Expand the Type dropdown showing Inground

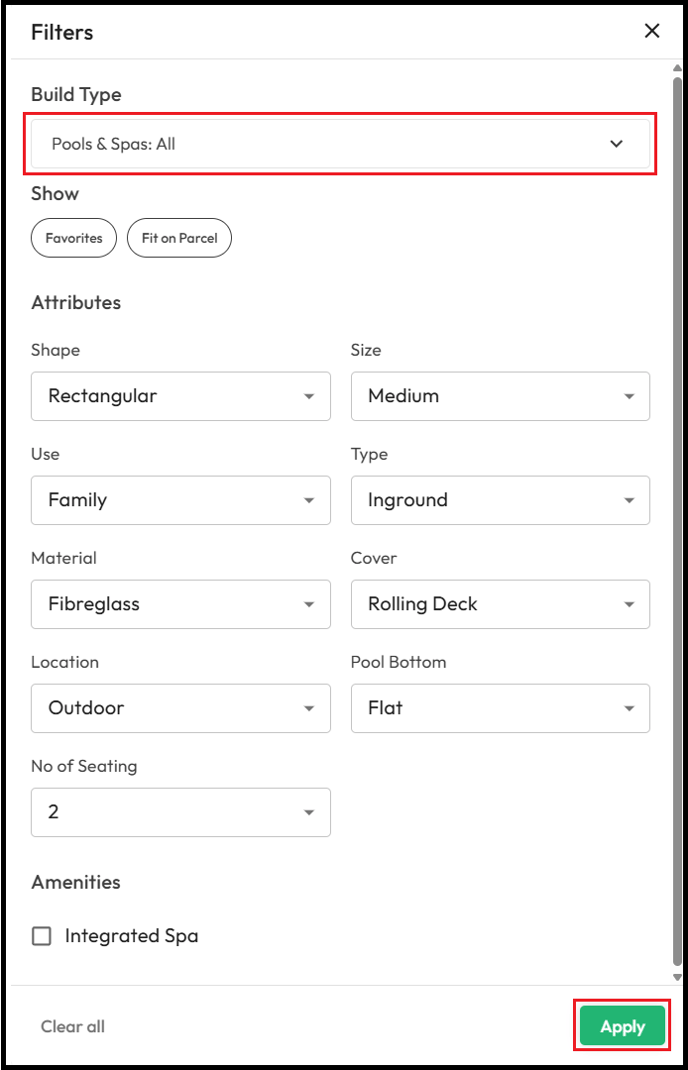point(500,500)
